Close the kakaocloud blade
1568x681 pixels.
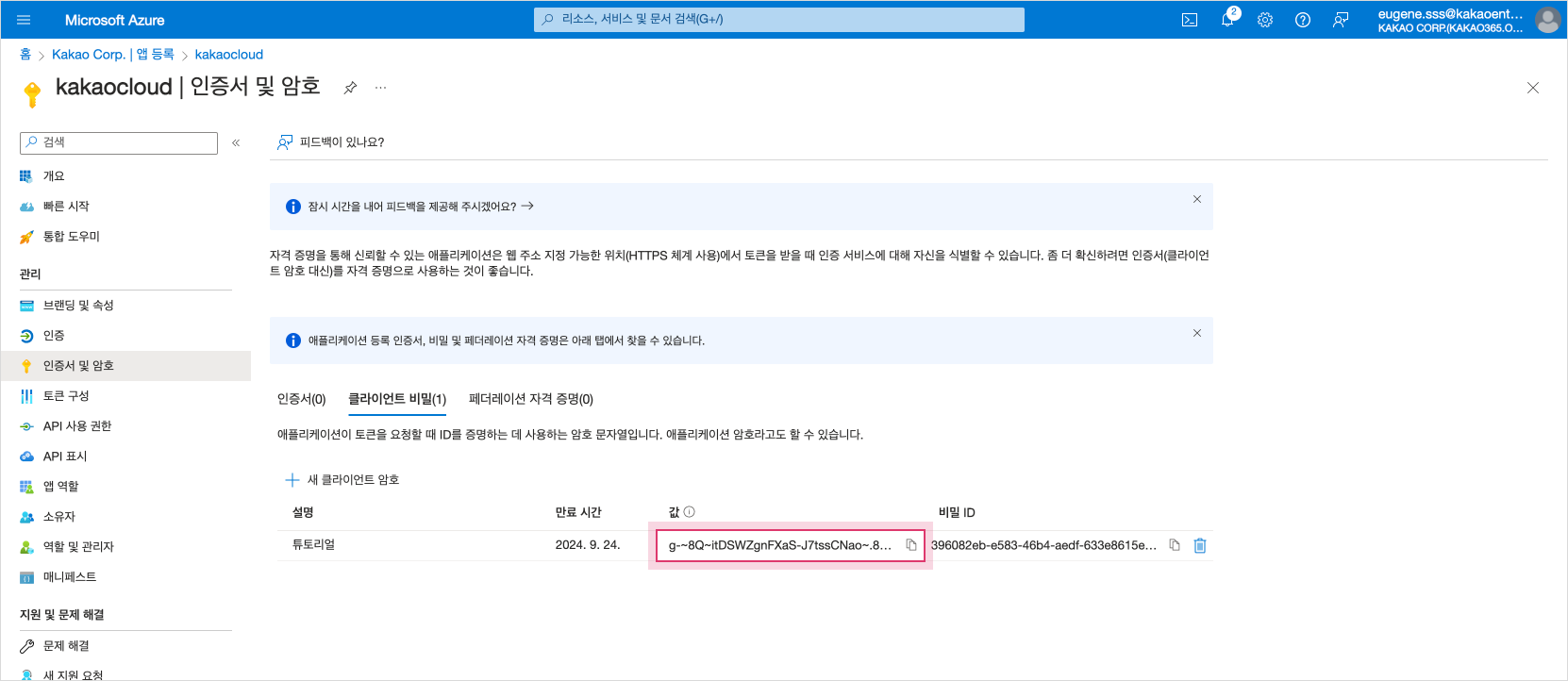click(1533, 88)
